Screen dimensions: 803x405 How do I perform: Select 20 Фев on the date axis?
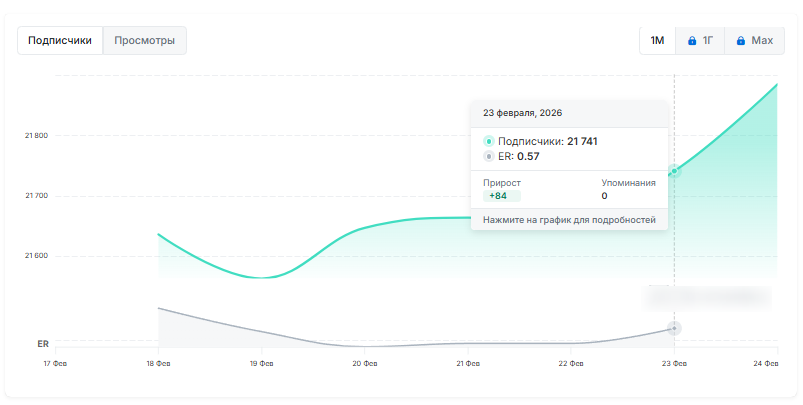[364, 365]
